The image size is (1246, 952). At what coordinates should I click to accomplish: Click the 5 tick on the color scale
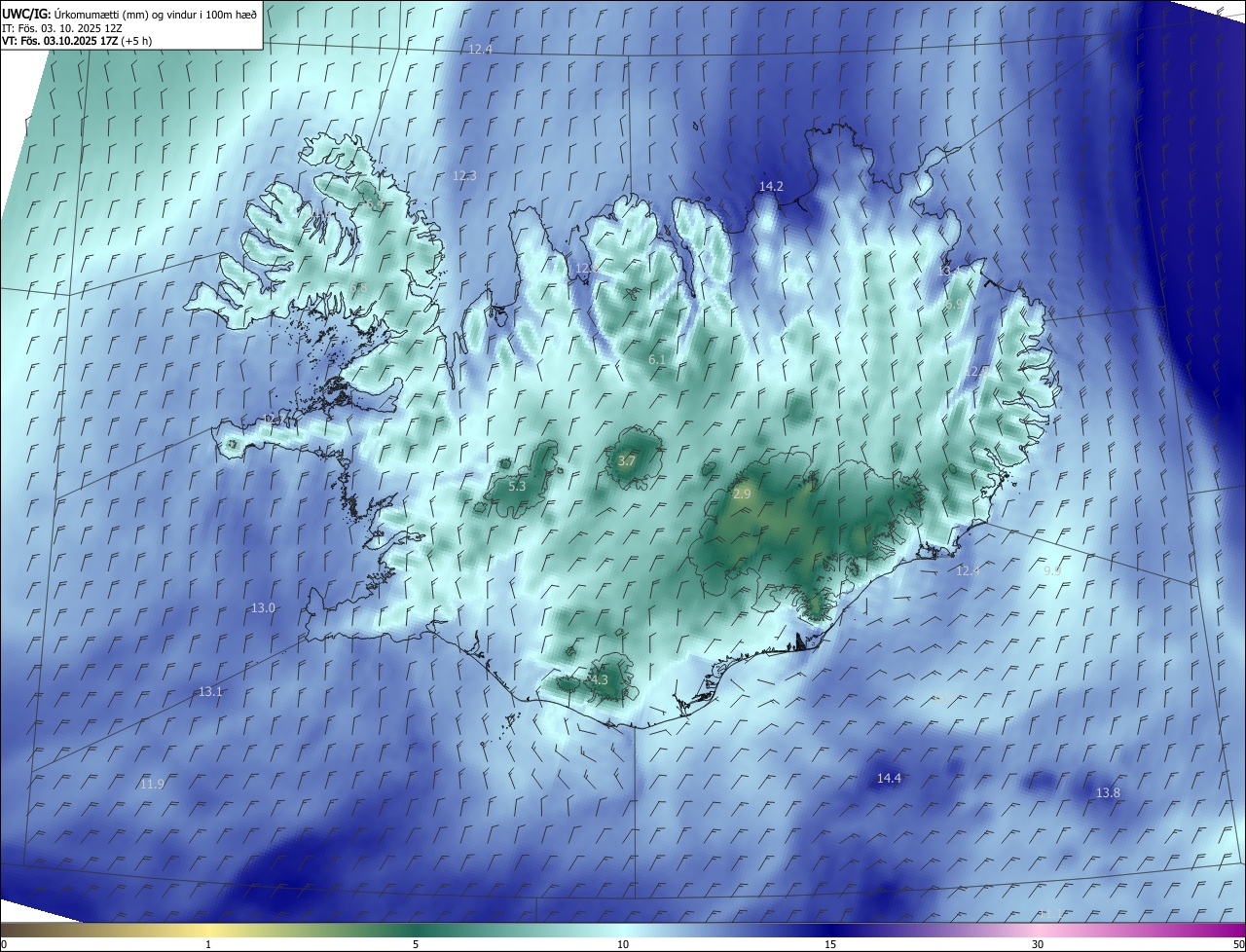416,944
